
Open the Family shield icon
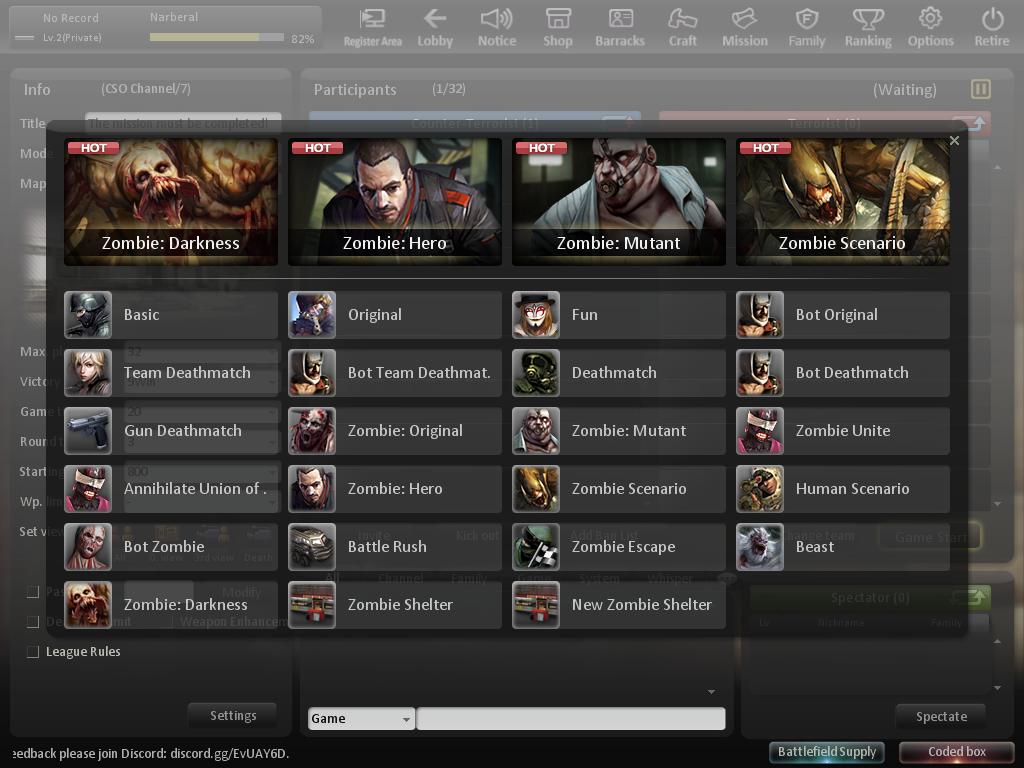(x=807, y=27)
